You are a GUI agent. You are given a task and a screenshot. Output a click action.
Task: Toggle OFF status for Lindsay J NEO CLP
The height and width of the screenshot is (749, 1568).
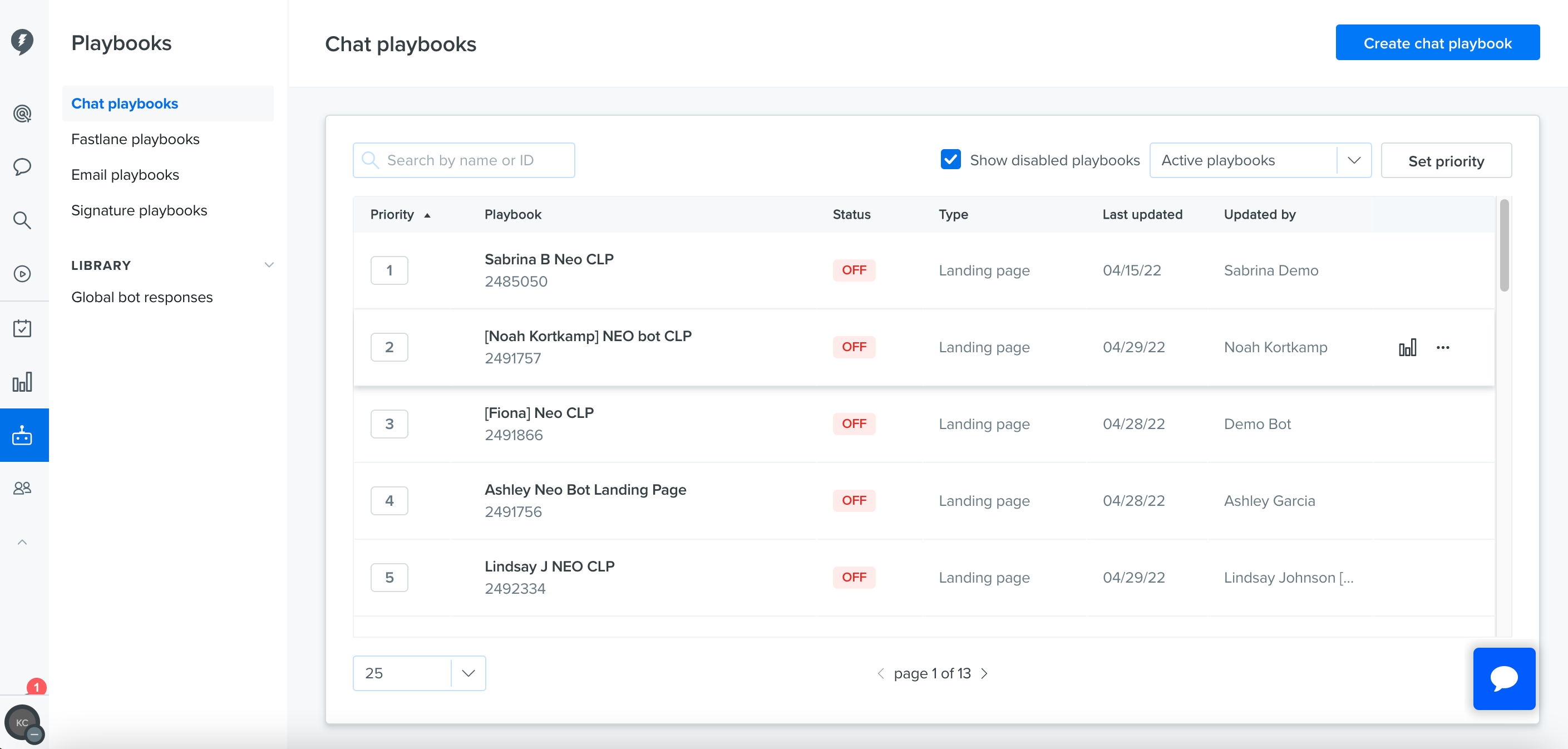click(854, 576)
